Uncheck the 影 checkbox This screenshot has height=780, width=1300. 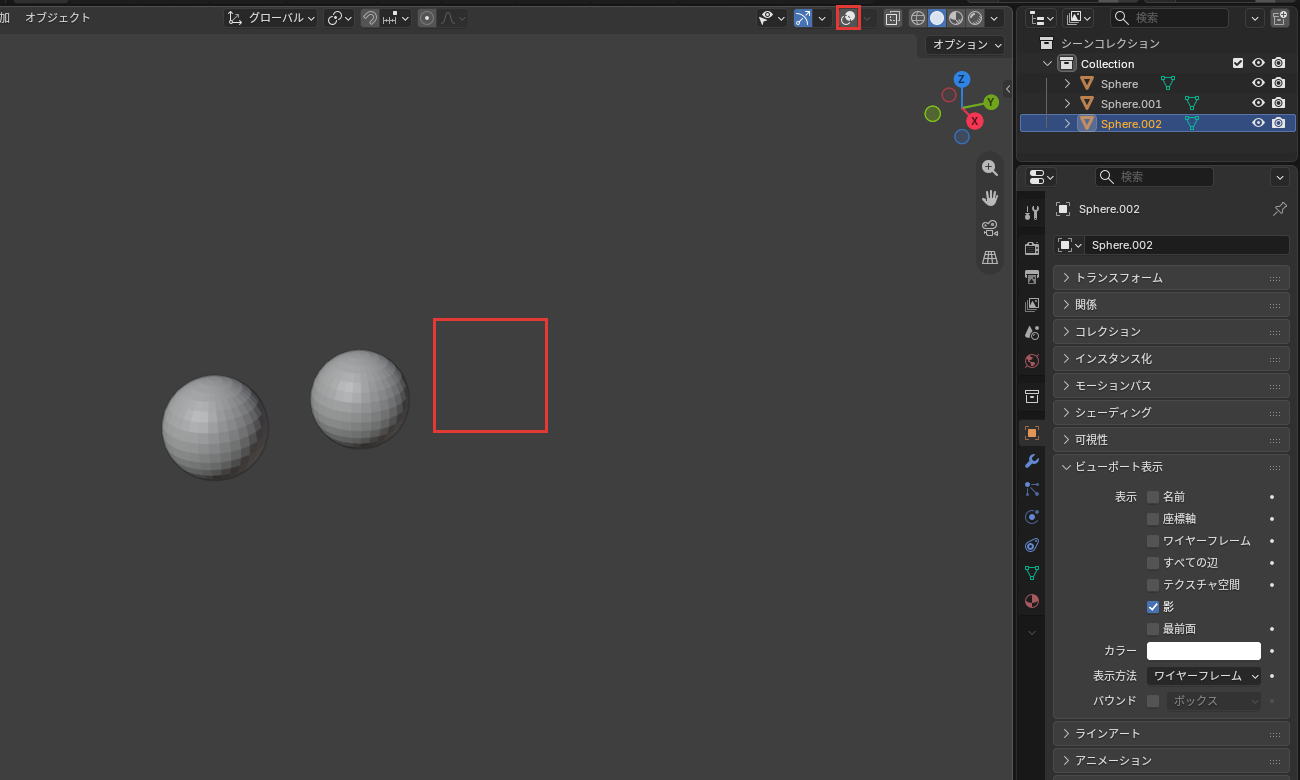1153,607
